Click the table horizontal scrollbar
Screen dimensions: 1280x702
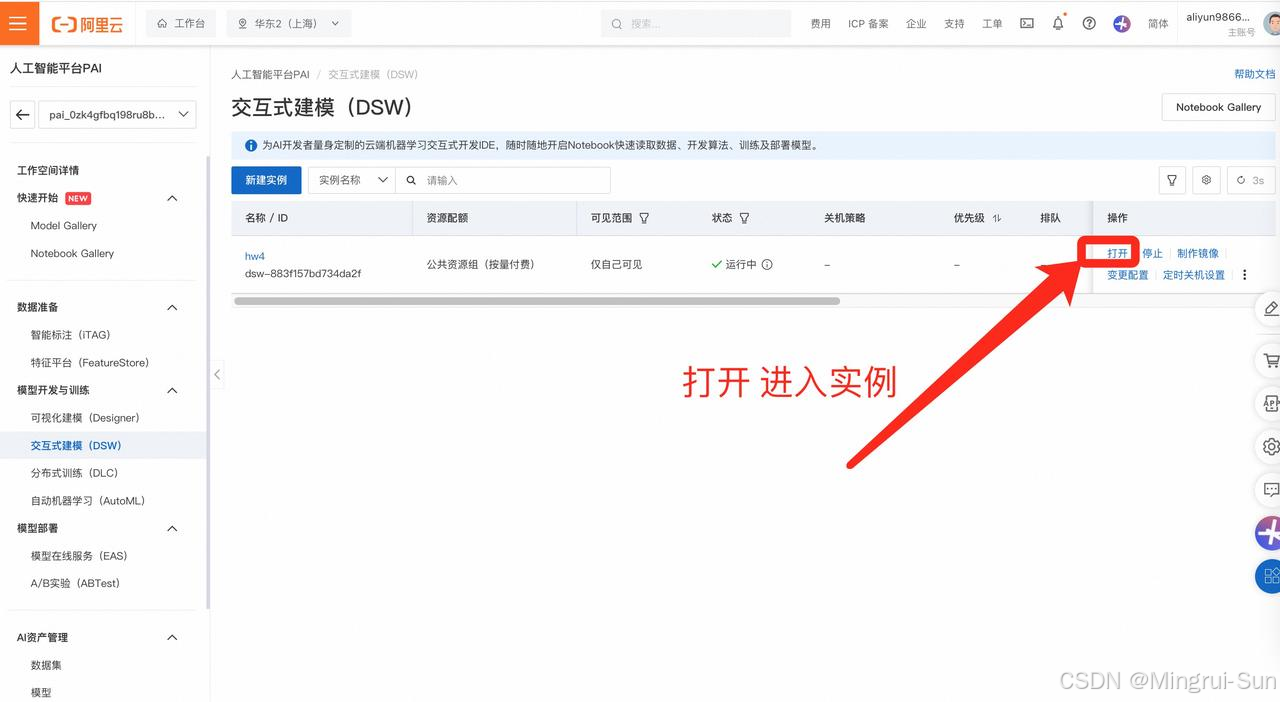click(x=536, y=300)
